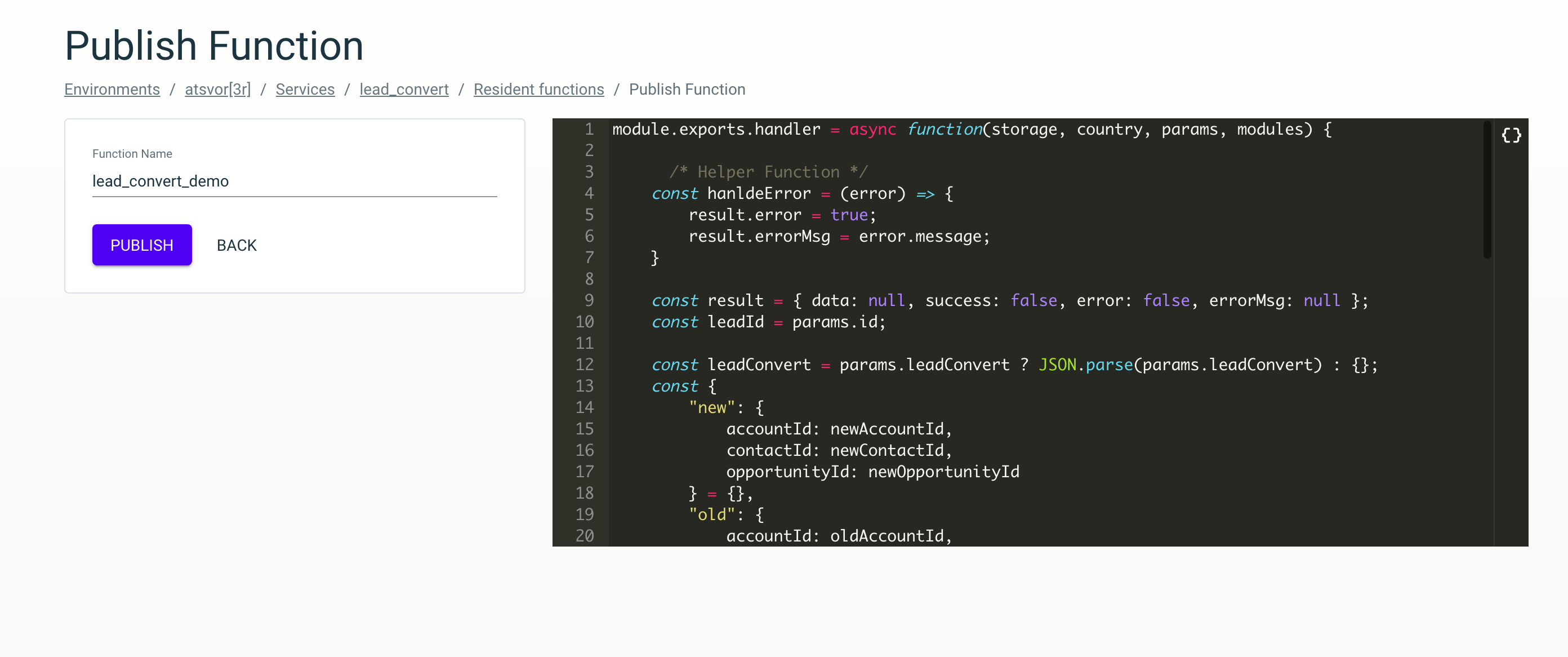Viewport: 1568px width, 657px height.
Task: Click the Publish Function page title
Action: click(214, 45)
